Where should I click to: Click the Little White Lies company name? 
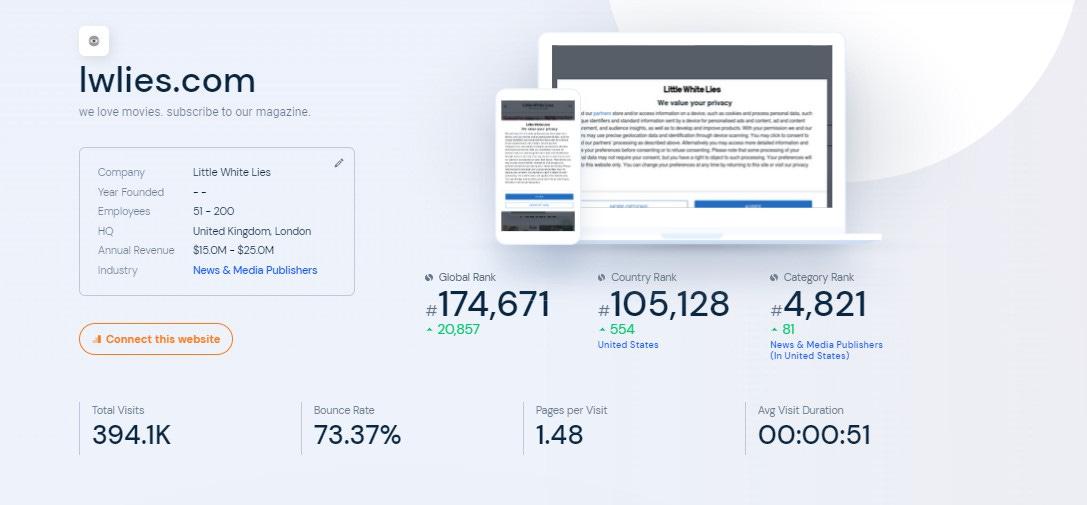[x=232, y=172]
